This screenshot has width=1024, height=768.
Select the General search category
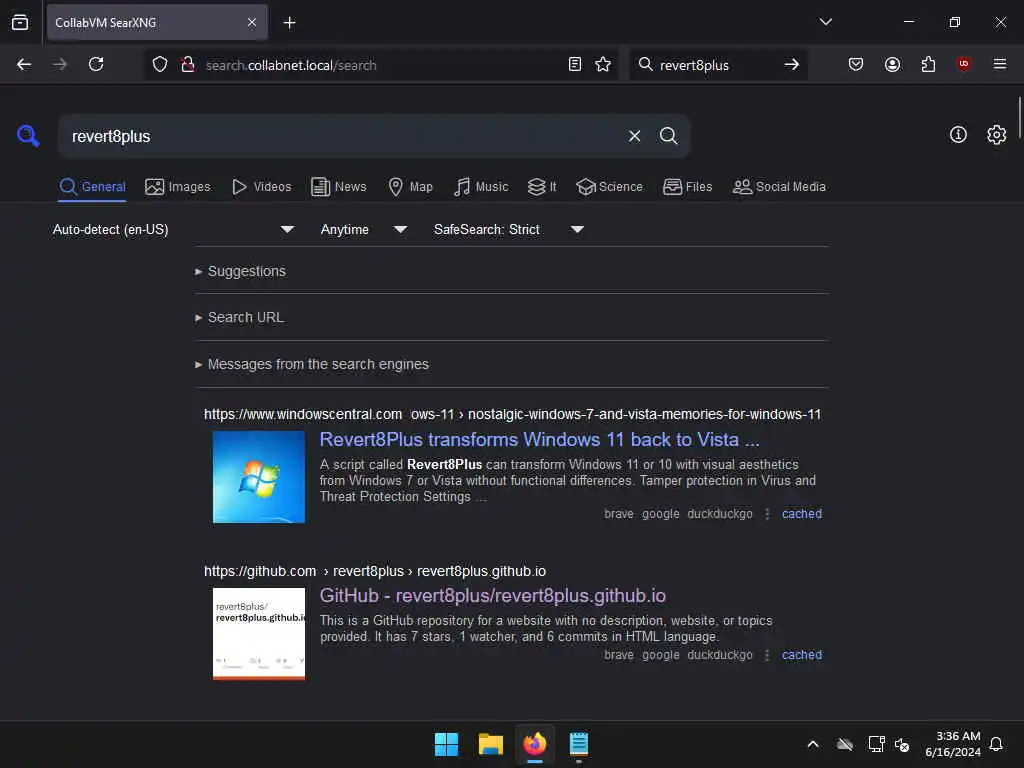click(92, 187)
